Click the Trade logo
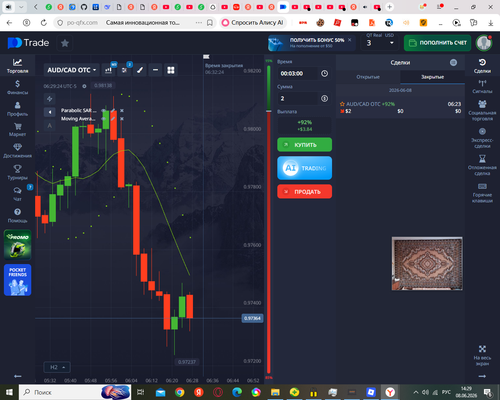 coord(28,43)
